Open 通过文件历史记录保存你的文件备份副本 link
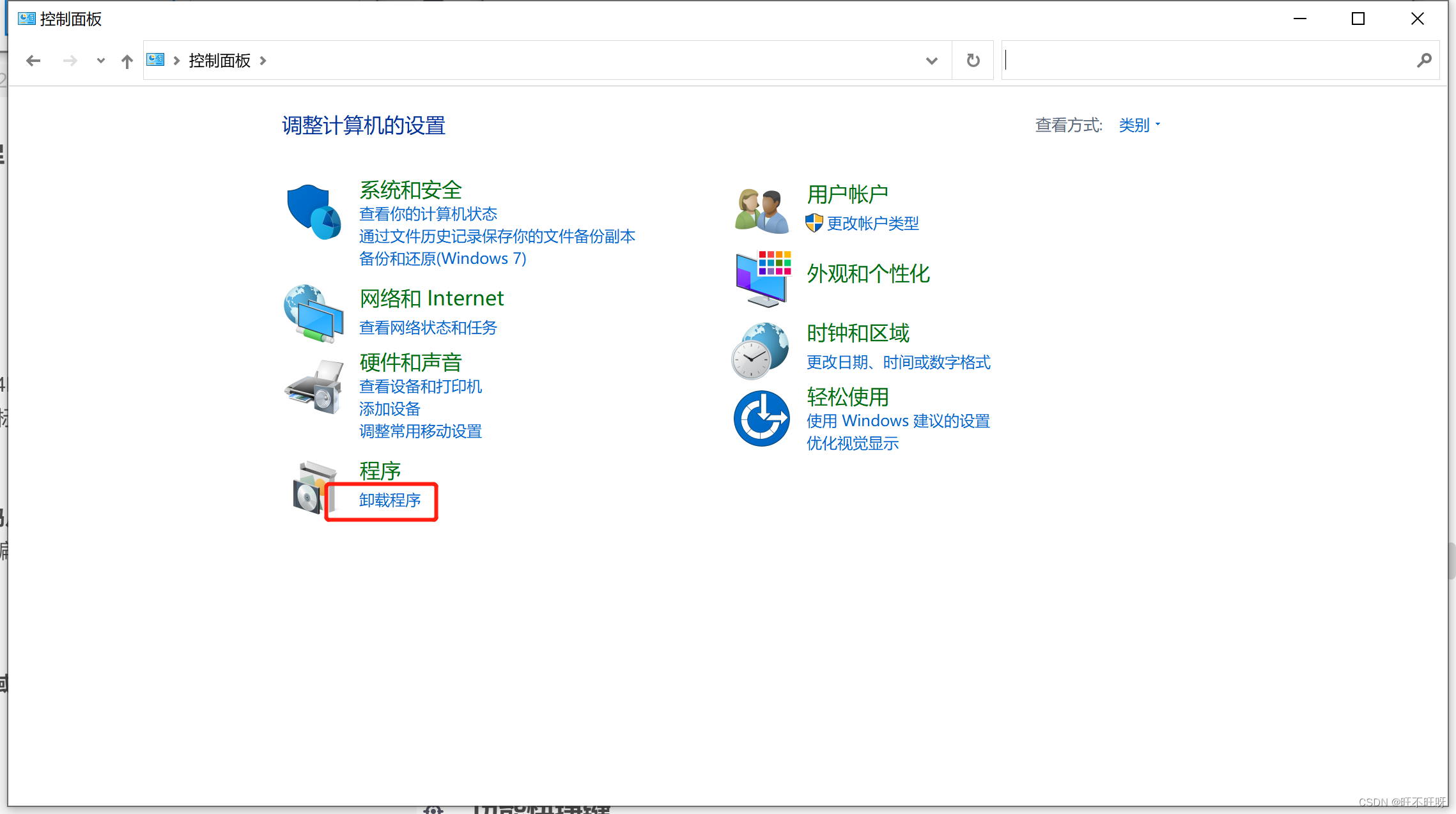This screenshot has height=814, width=1456. 497,236
